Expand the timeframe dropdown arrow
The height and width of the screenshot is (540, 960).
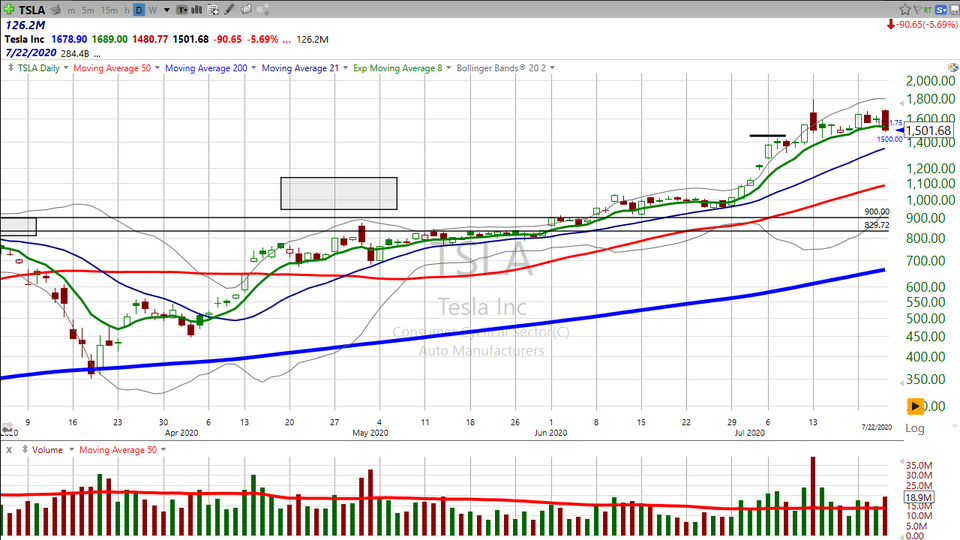click(166, 10)
